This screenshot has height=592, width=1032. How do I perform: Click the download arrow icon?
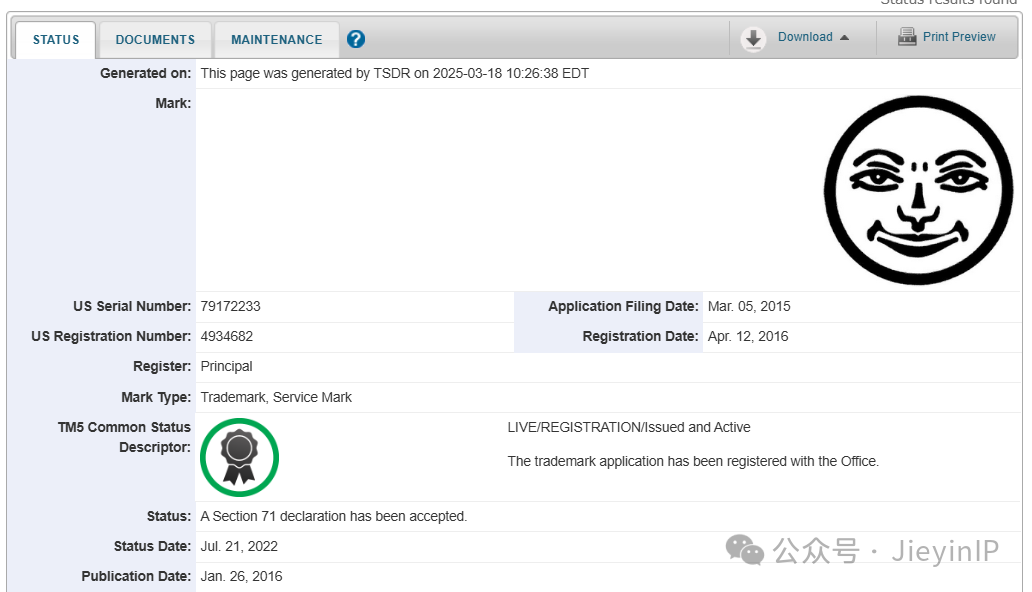click(x=753, y=39)
